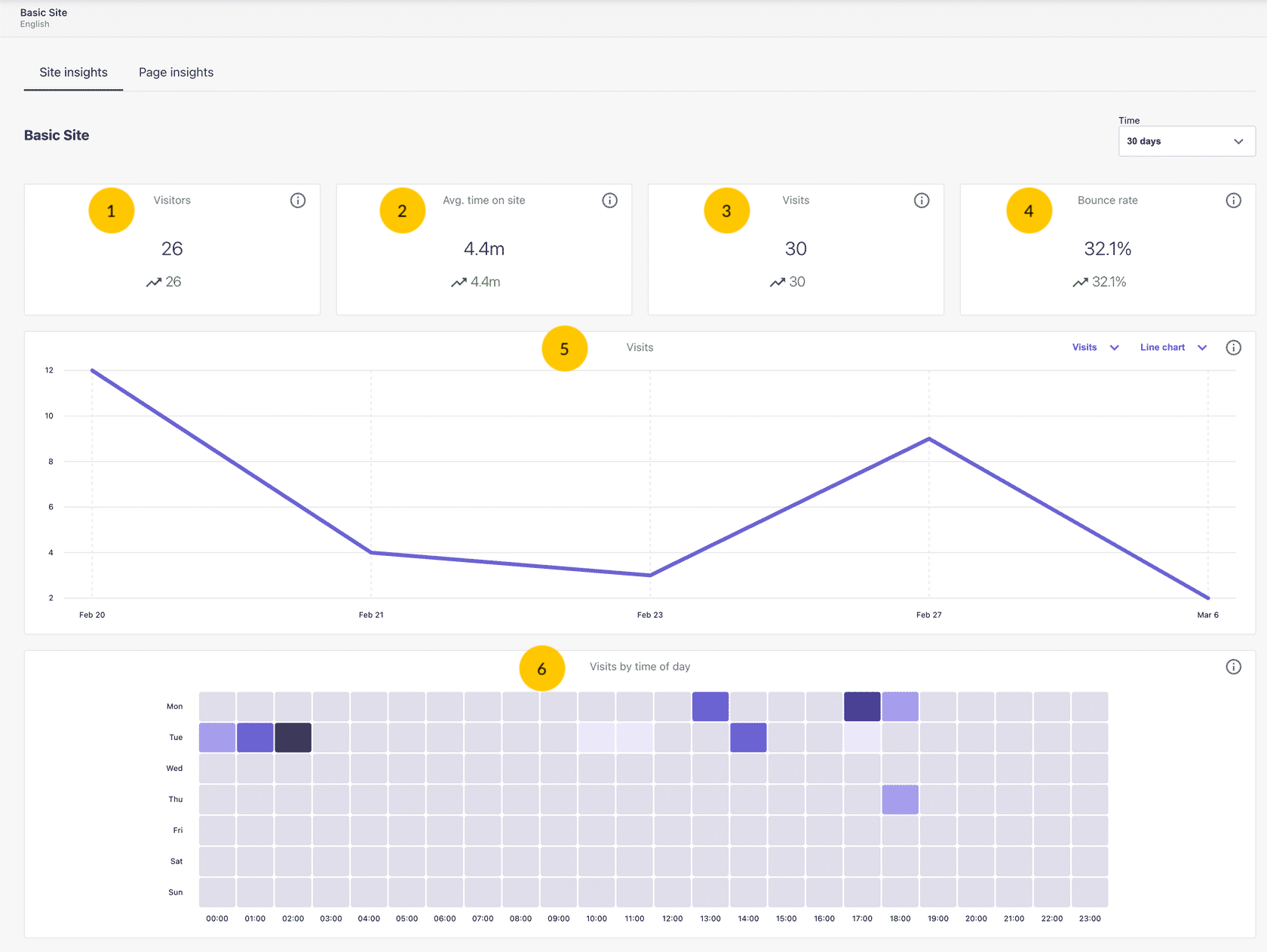Click the Visitors trend arrow icon
This screenshot has width=1267, height=952.
(154, 282)
